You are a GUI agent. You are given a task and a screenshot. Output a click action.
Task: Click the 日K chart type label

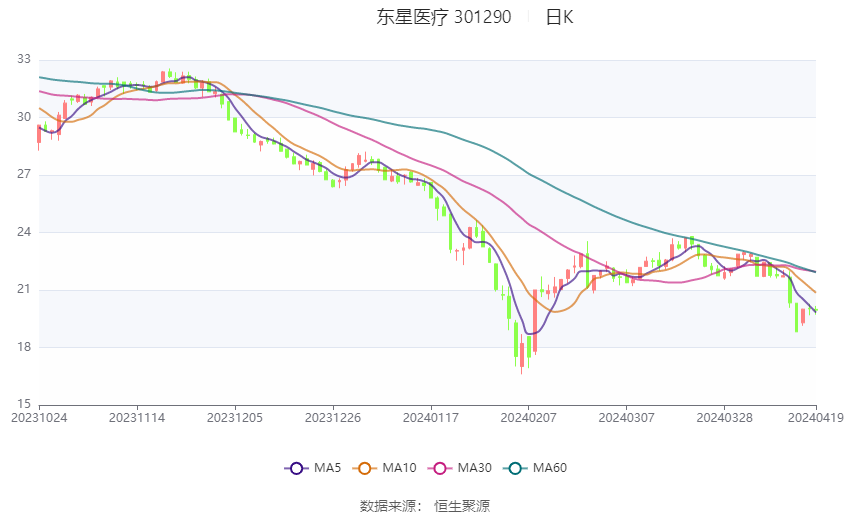tap(559, 17)
